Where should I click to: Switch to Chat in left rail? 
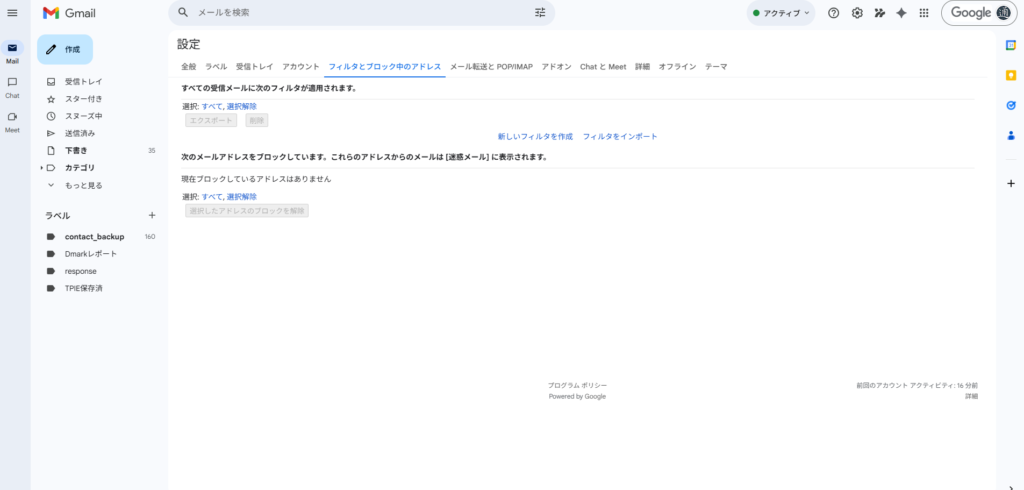click(x=13, y=86)
